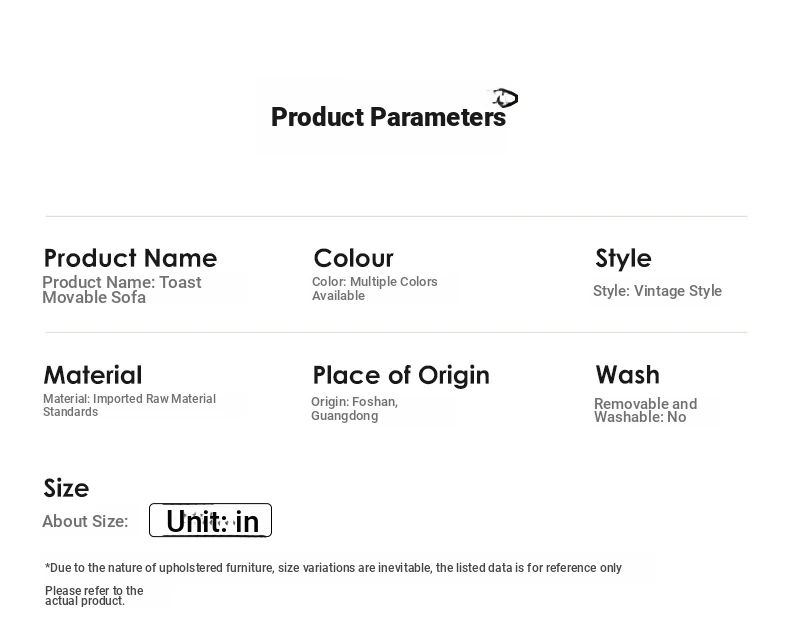The width and height of the screenshot is (790, 636).
Task: Click the Style heading
Action: pyautogui.click(x=623, y=258)
